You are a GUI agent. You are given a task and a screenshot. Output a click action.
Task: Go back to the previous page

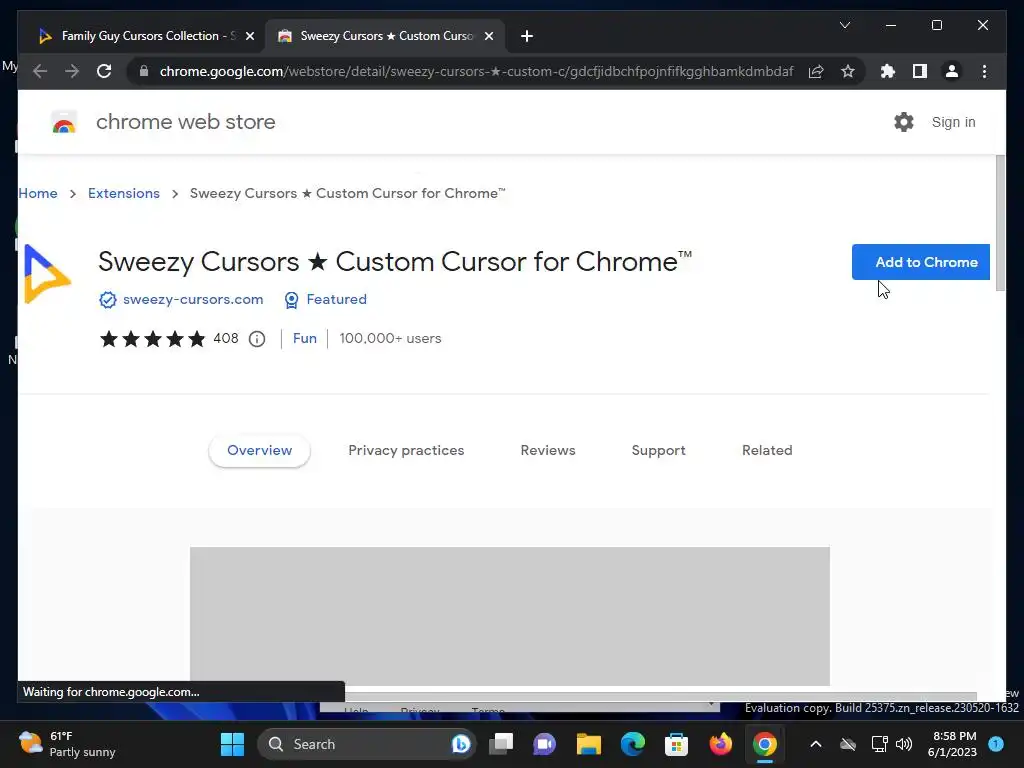40,71
